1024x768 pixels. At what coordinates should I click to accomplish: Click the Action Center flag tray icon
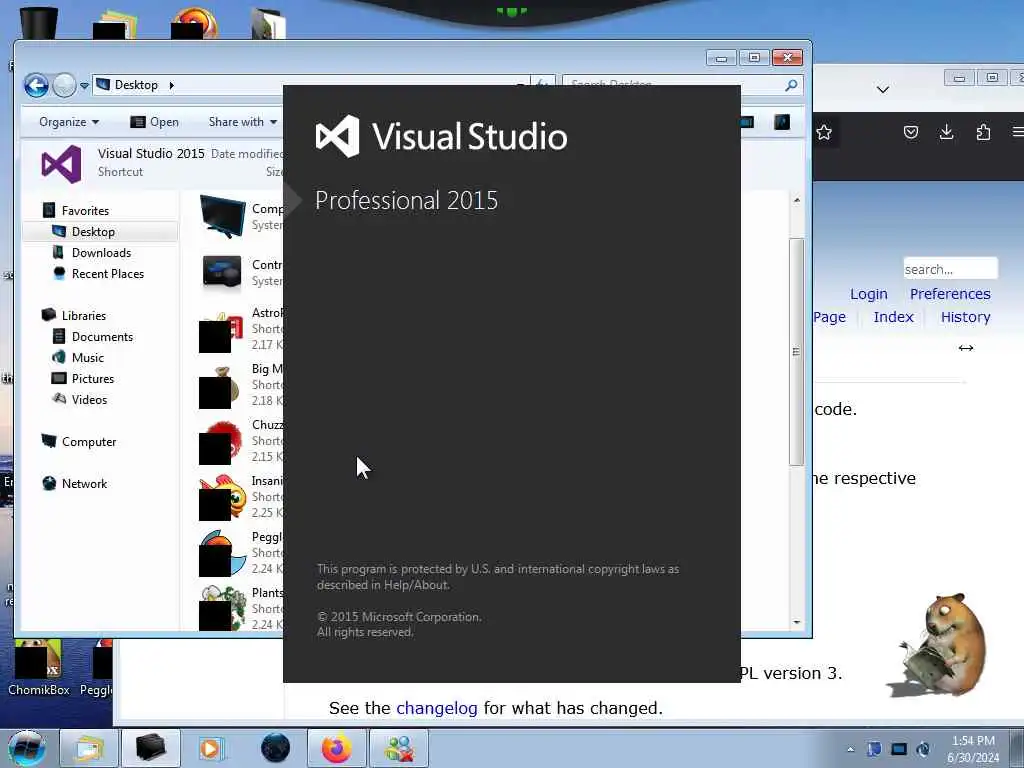click(x=874, y=749)
